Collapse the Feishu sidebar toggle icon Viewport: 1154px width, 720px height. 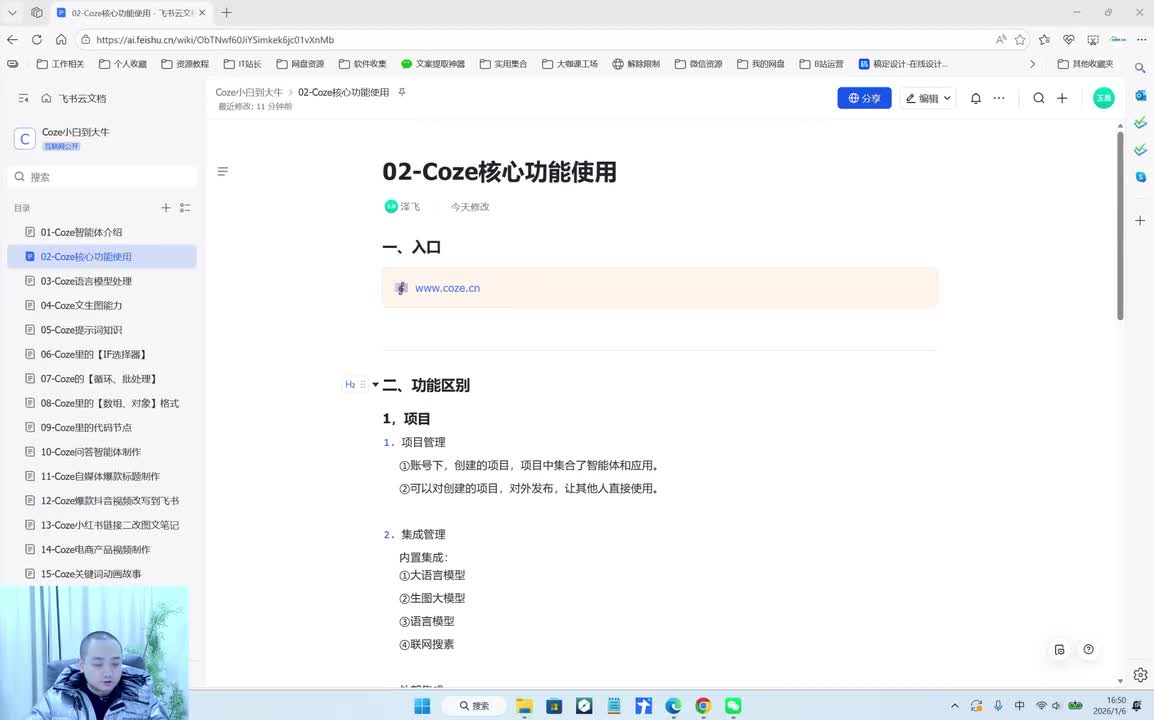click(23, 98)
